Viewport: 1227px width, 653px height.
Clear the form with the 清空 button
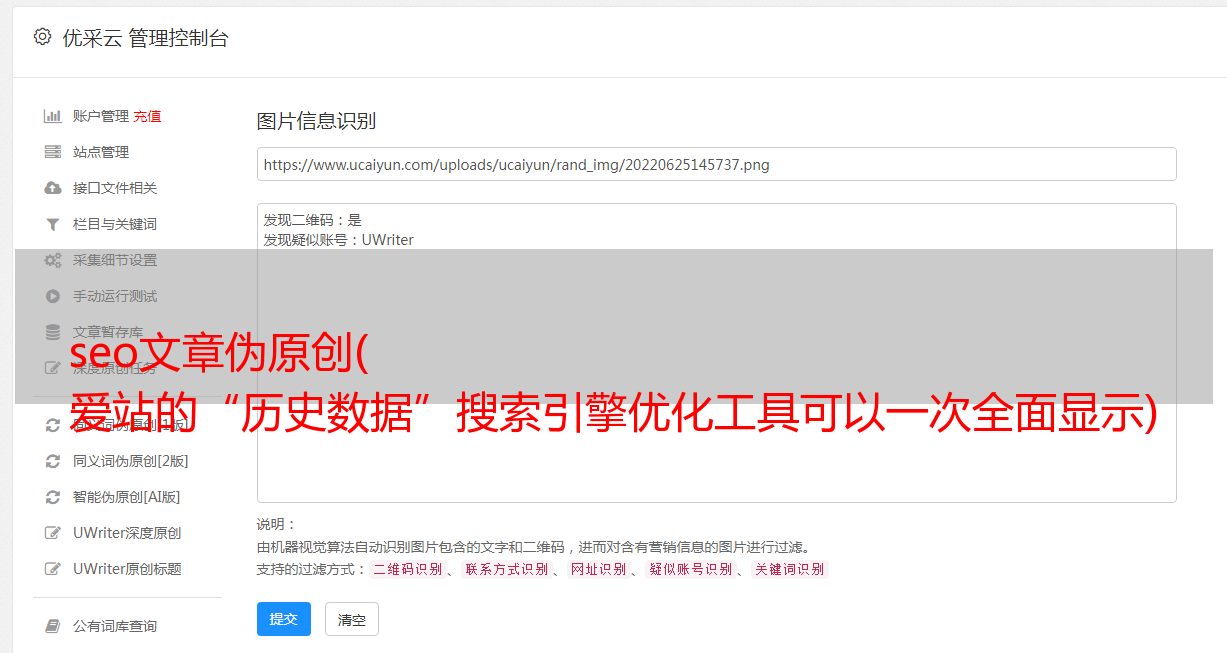[352, 619]
